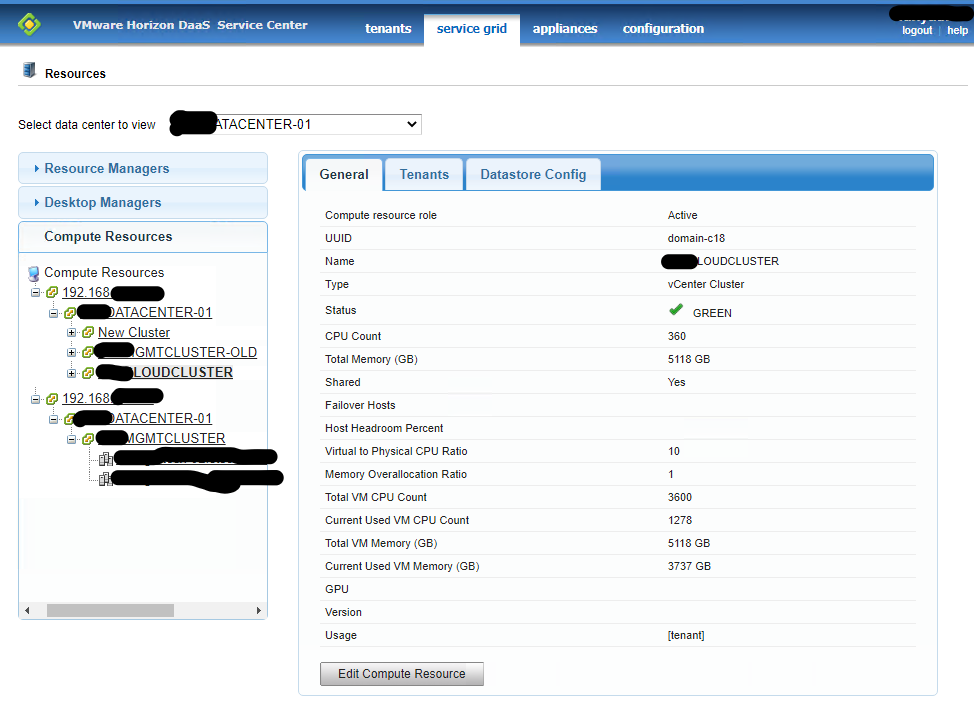Click the Shared value 'Yes'

tap(676, 382)
